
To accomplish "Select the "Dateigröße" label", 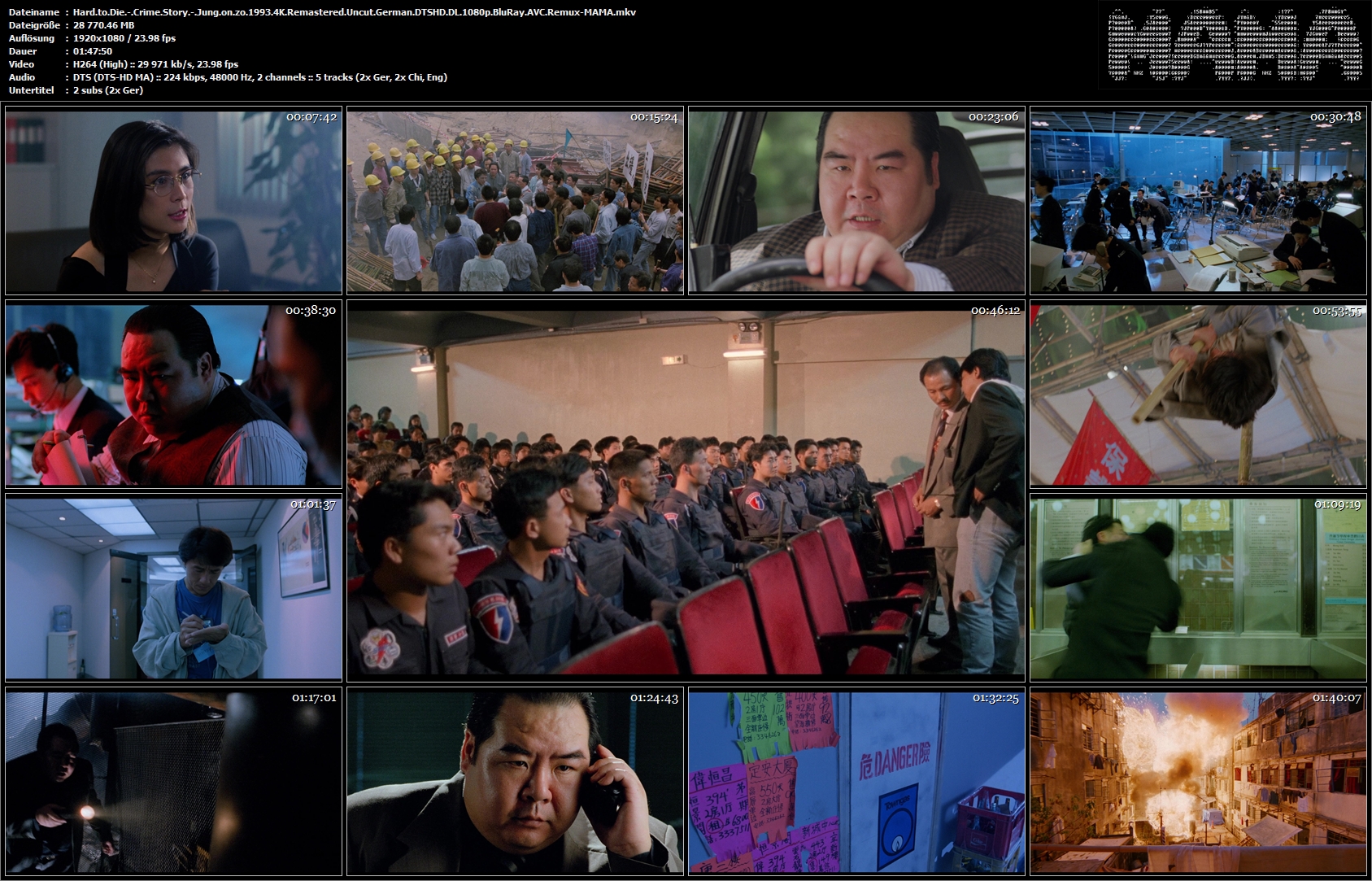I will click(34, 25).
